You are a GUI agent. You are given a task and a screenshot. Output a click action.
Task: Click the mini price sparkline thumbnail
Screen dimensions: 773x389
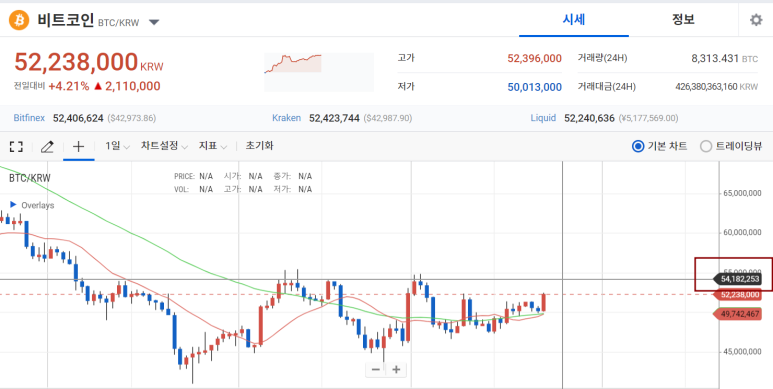coord(319,72)
